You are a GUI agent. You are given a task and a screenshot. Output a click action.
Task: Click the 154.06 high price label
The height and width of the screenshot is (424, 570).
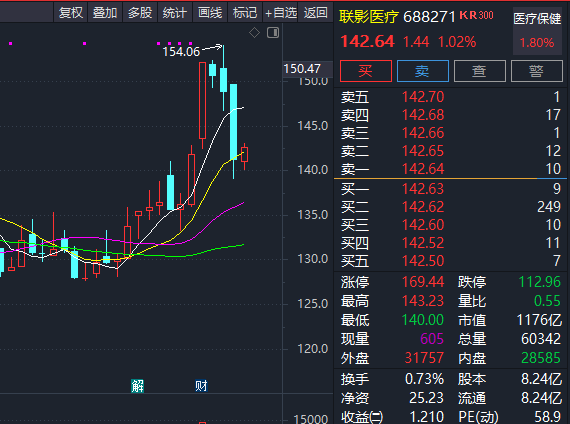[181, 52]
